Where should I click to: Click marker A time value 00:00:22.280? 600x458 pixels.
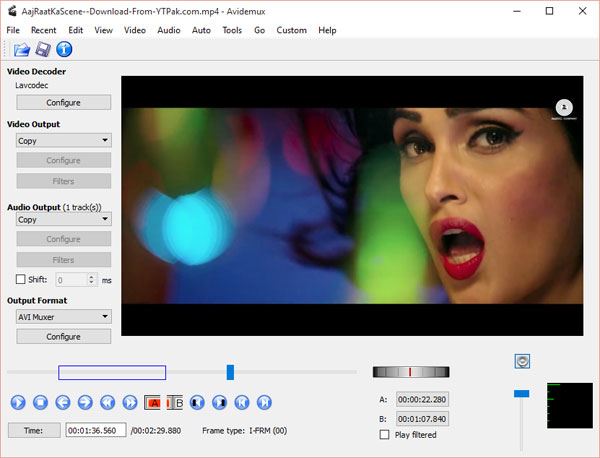pyautogui.click(x=422, y=399)
